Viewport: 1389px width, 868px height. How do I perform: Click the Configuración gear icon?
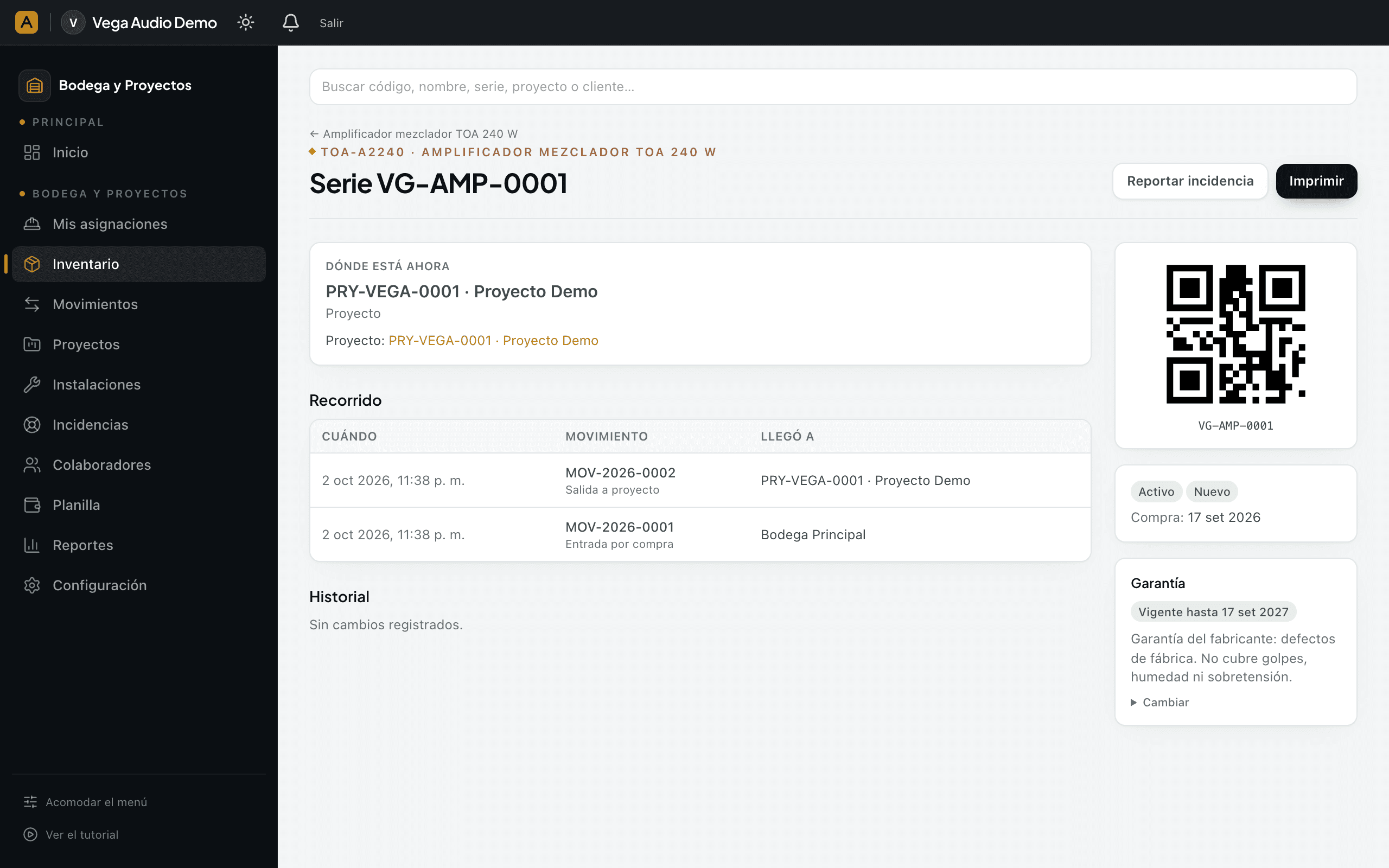(x=32, y=585)
